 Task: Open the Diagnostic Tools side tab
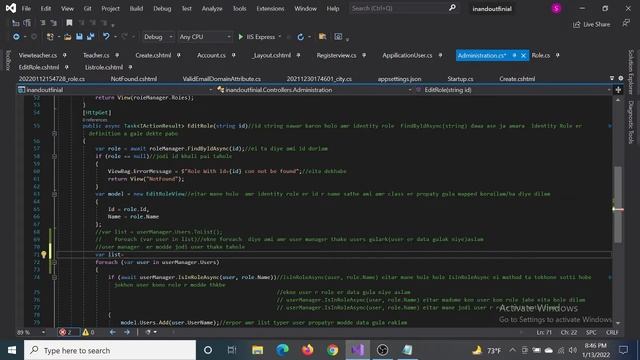[x=631, y=122]
